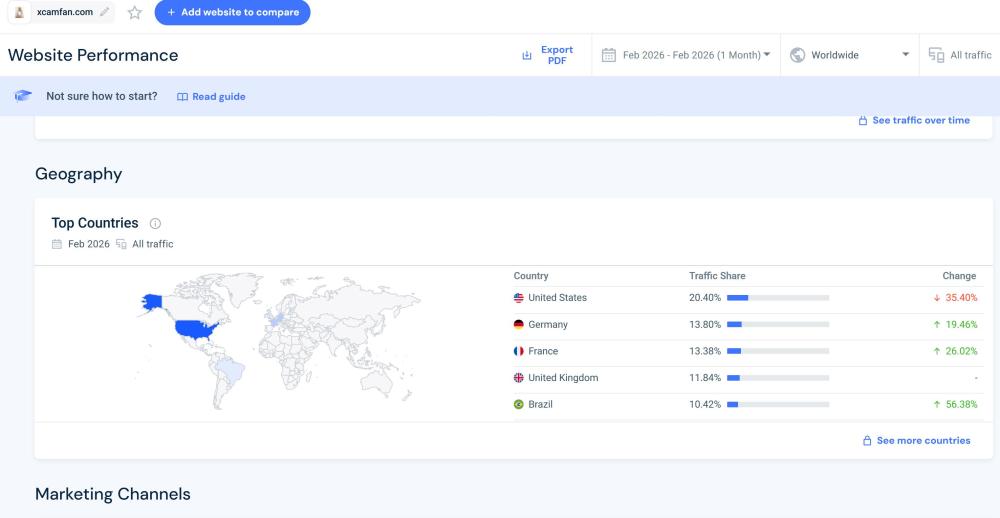Screen dimensions: 1000x518
Task: Click the Export PDF download icon
Action: point(527,56)
